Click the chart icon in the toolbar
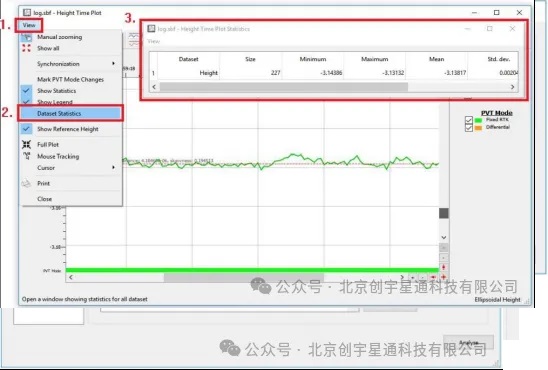 coord(134,39)
